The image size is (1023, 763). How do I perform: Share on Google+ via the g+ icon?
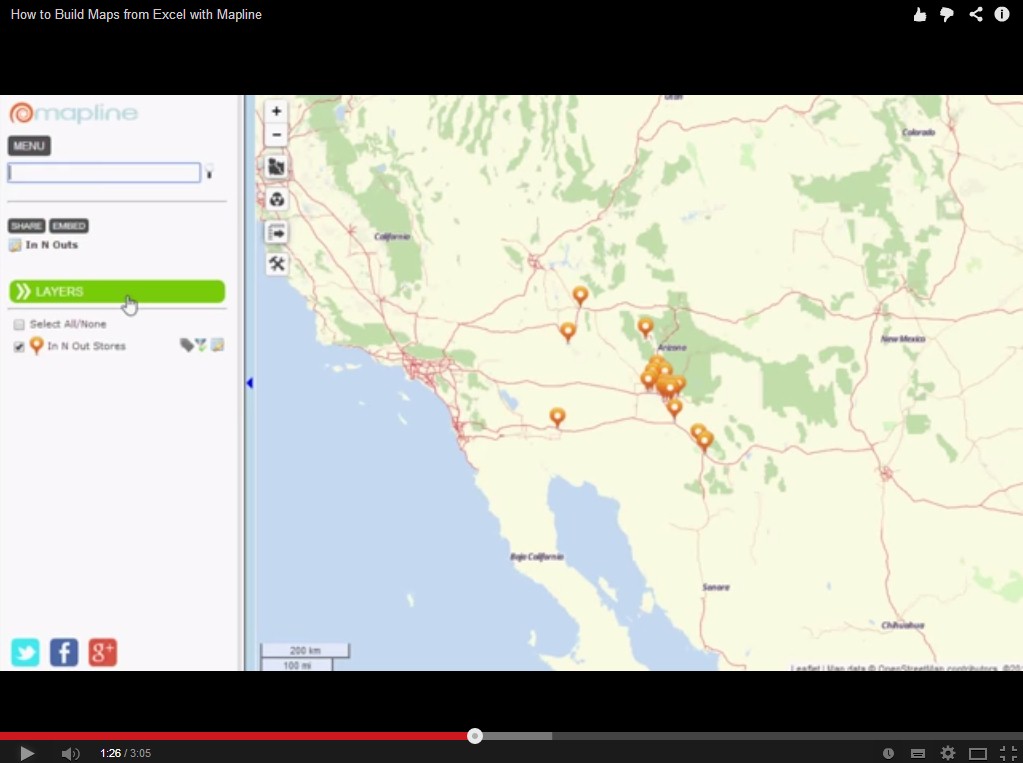[x=102, y=652]
